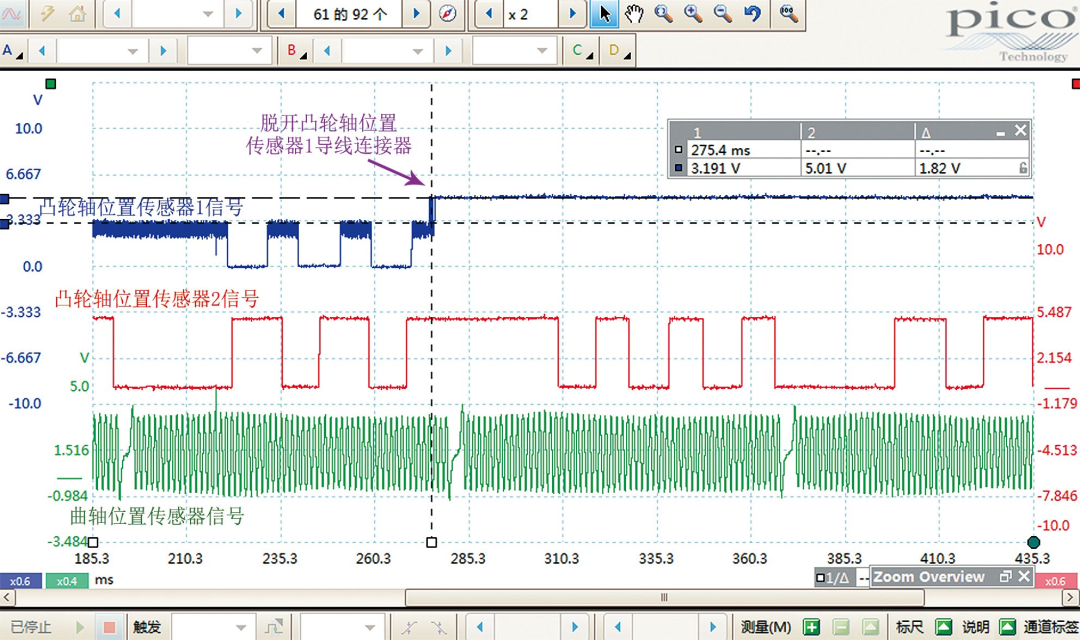Click the teal circular marker at axis end

click(1033, 542)
